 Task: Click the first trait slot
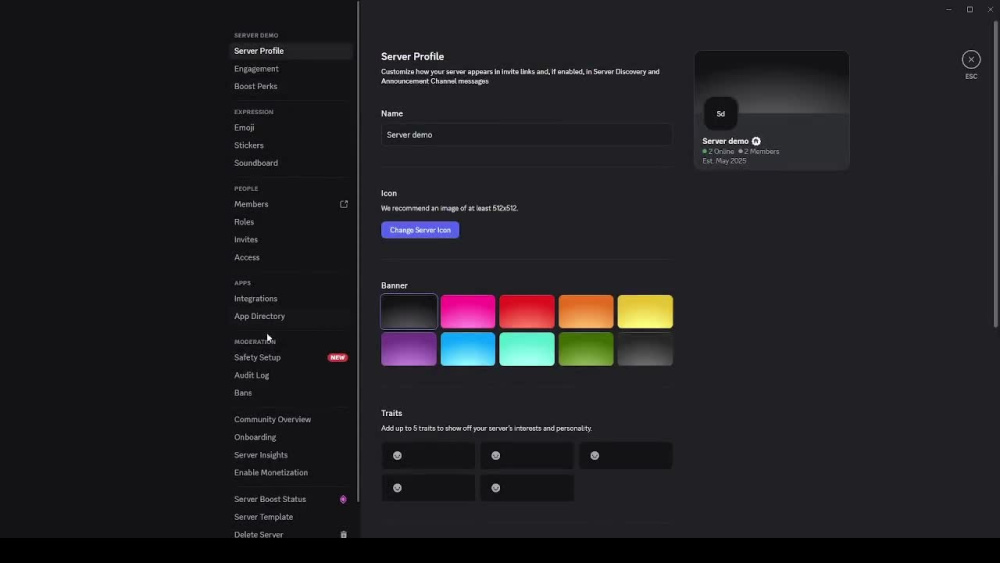(x=428, y=456)
